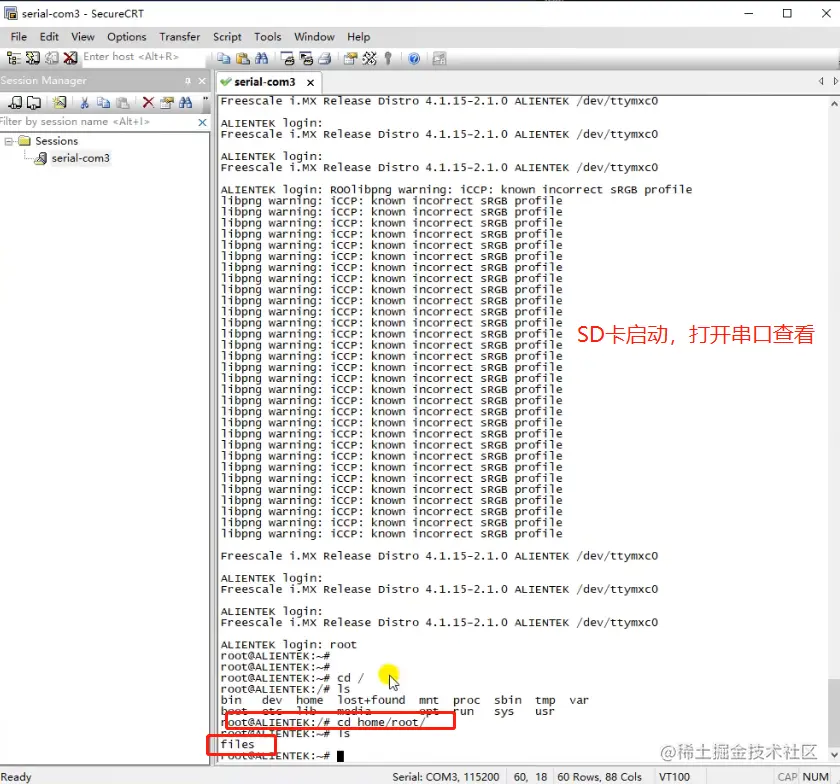Click terminal scrollbar up arrow
This screenshot has width=840, height=784.
[834, 103]
